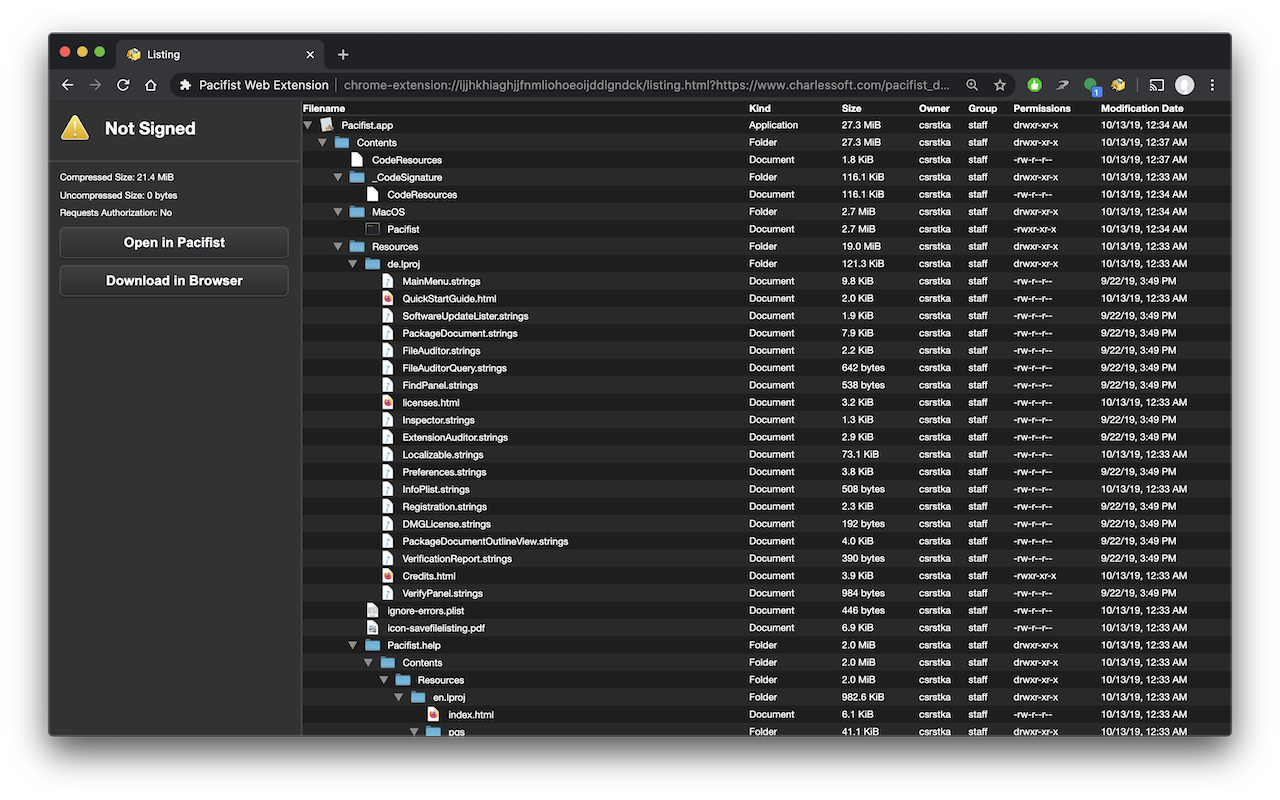Click the Open in Pacifist button
Viewport: 1280px width, 800px height.
173,243
